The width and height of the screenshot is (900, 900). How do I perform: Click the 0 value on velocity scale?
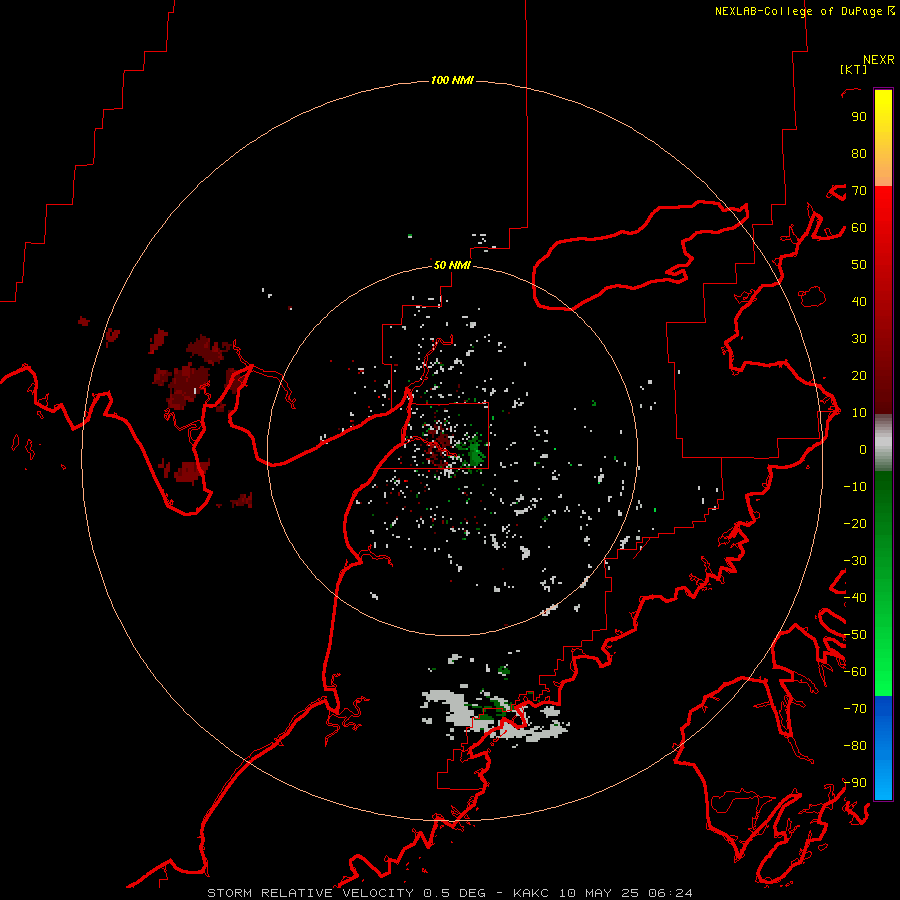[x=863, y=449]
